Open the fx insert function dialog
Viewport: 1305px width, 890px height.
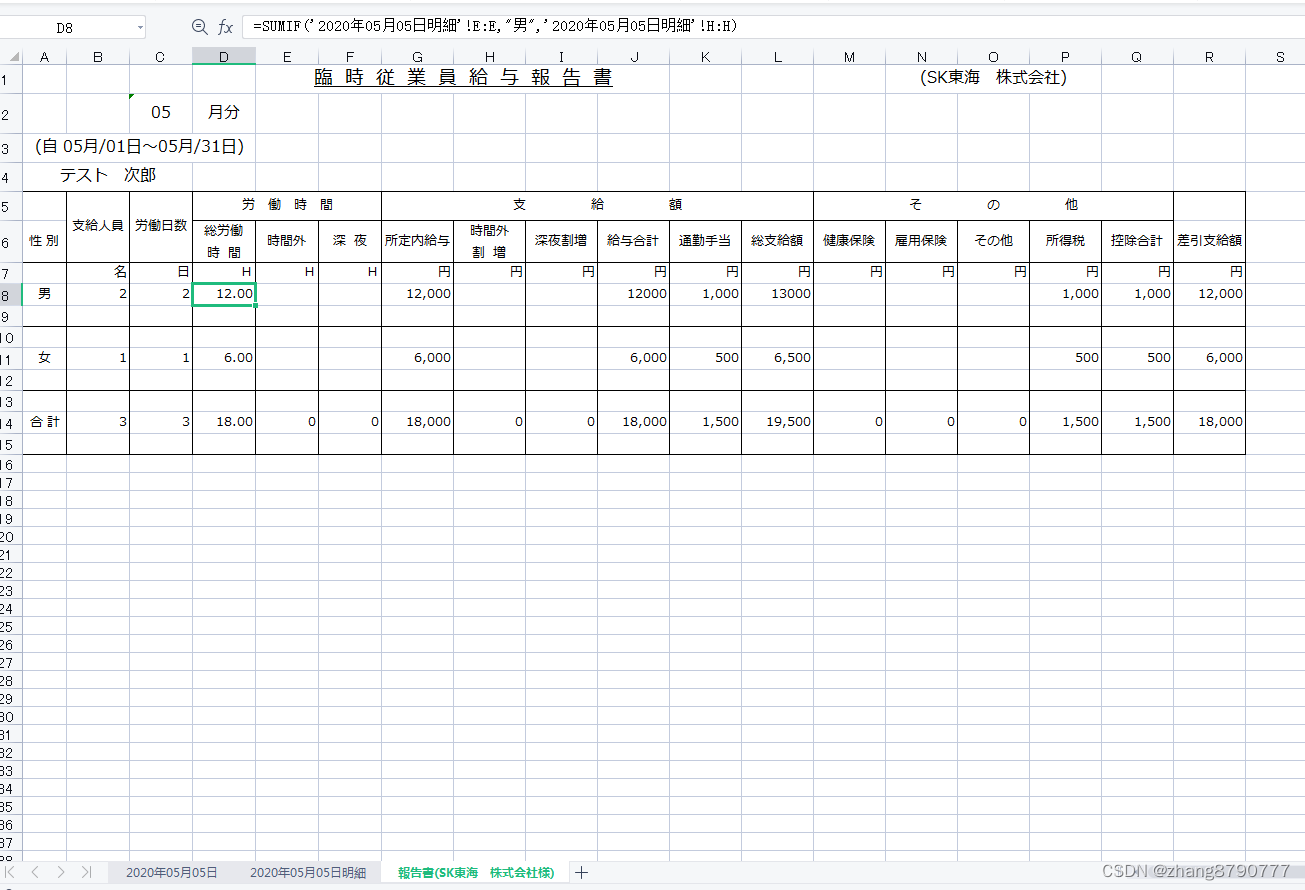click(x=226, y=27)
